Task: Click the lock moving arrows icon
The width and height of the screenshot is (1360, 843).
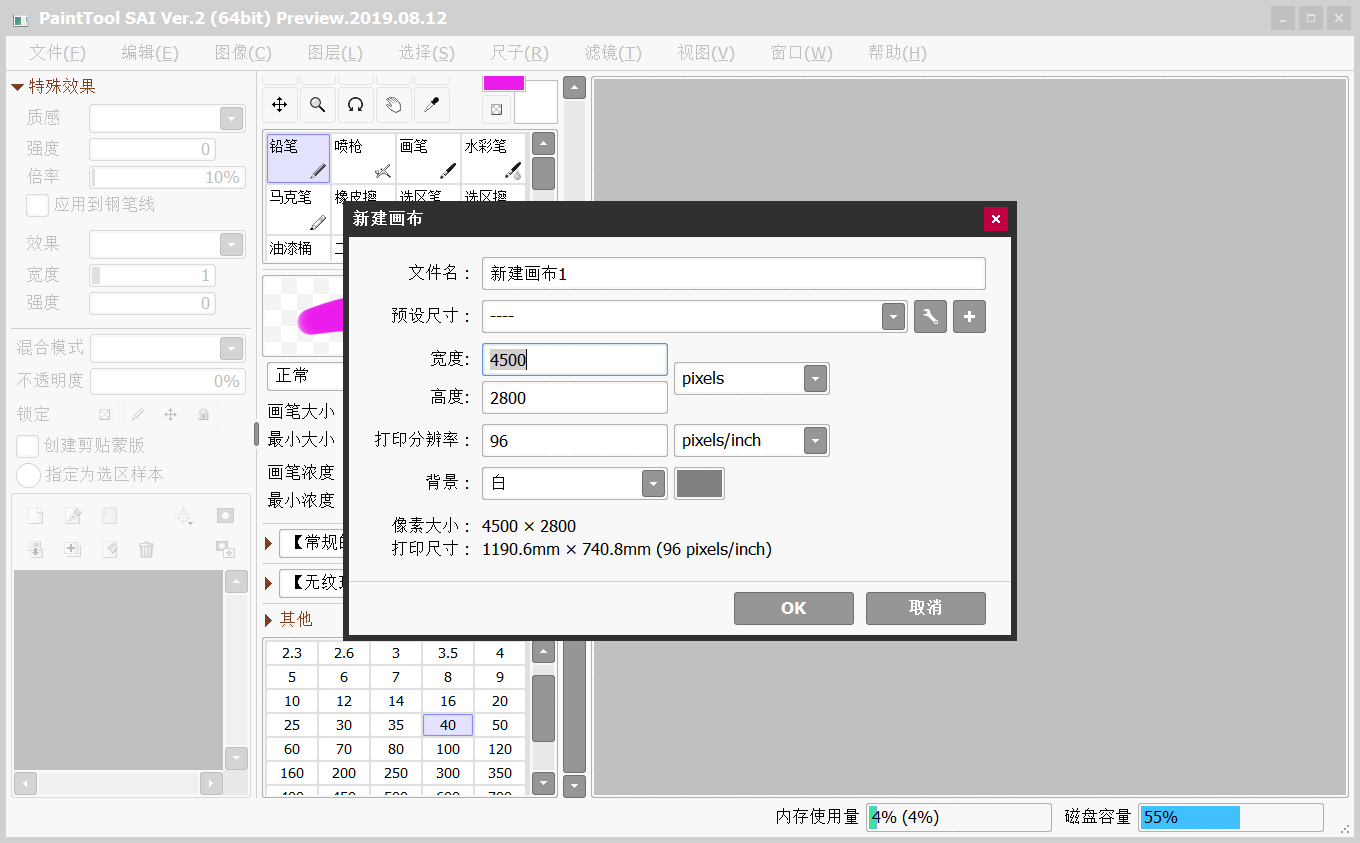Action: [x=170, y=414]
